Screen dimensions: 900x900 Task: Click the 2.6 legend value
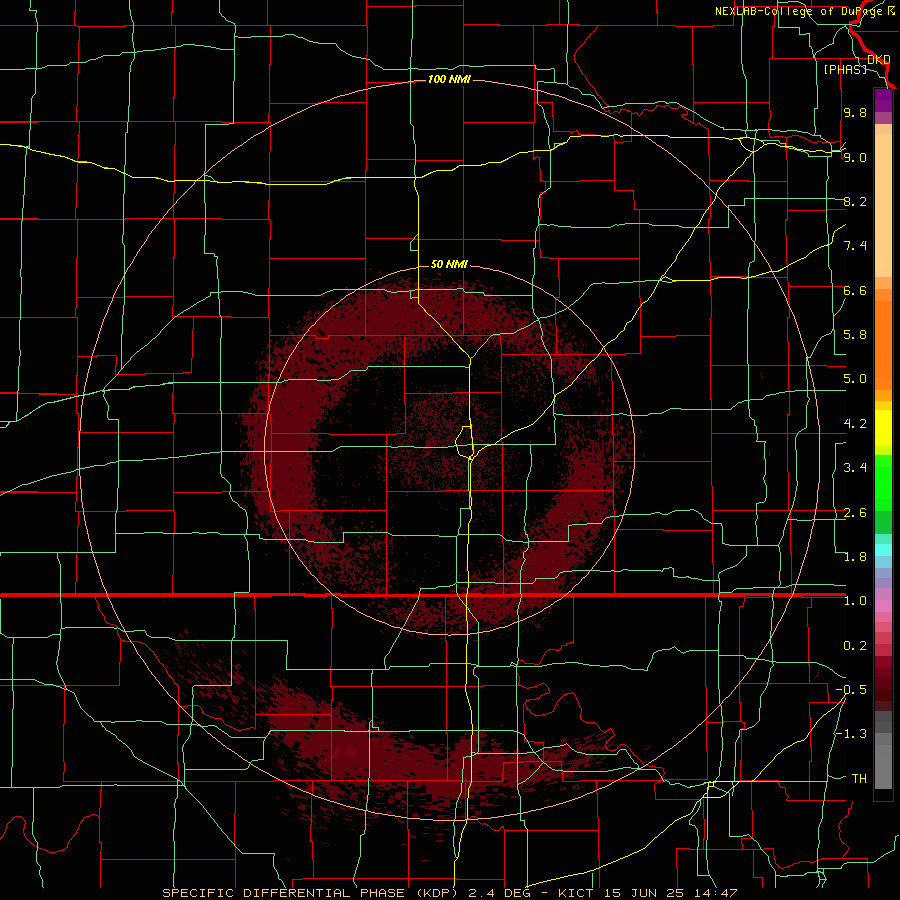855,513
